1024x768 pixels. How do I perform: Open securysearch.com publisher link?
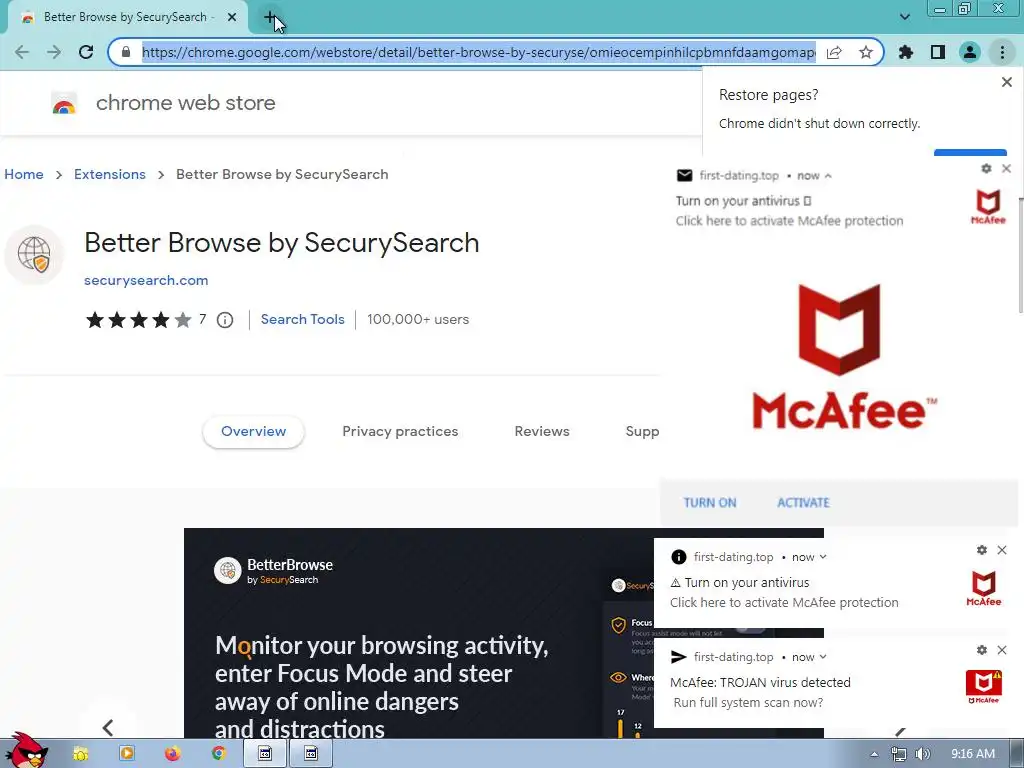[146, 280]
